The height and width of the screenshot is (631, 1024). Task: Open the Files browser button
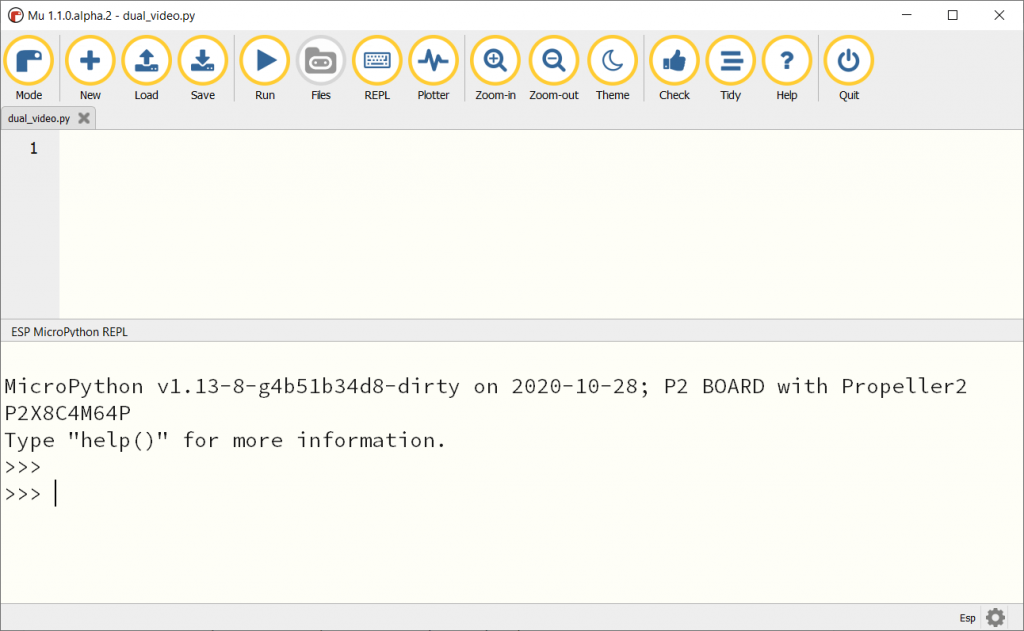320,61
